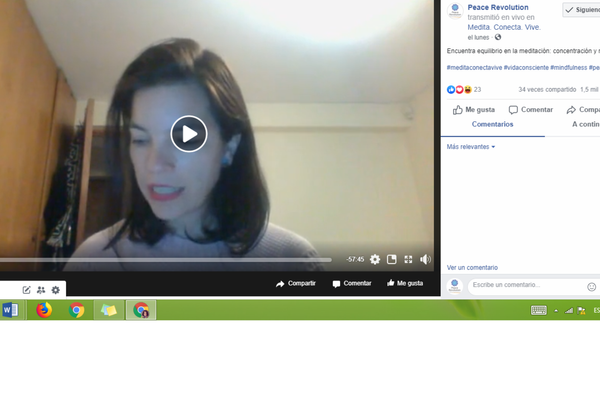The width and height of the screenshot is (600, 400).
Task: Click Comentar below the video
Action: 352,284
